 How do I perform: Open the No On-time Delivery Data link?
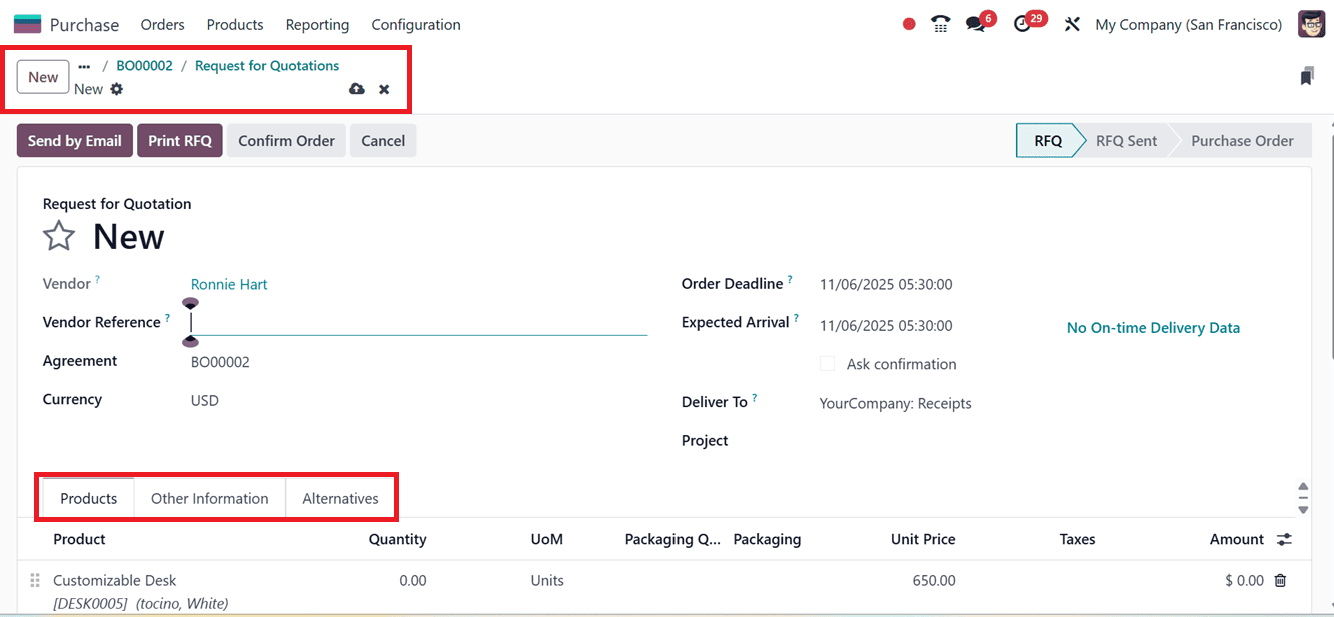(x=1152, y=327)
